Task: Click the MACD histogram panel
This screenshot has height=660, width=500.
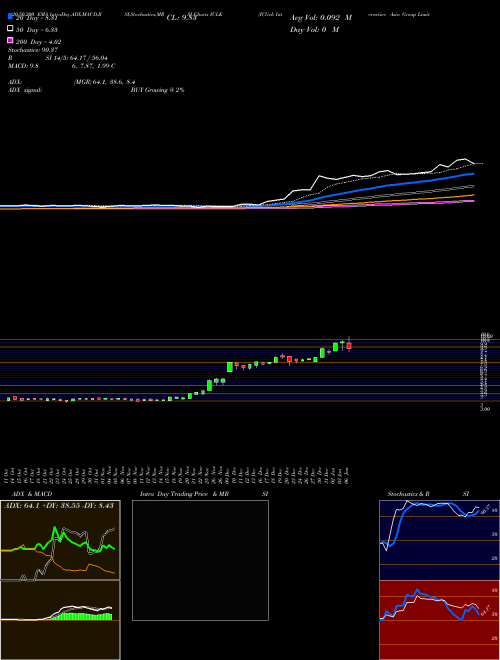Action: (60, 620)
